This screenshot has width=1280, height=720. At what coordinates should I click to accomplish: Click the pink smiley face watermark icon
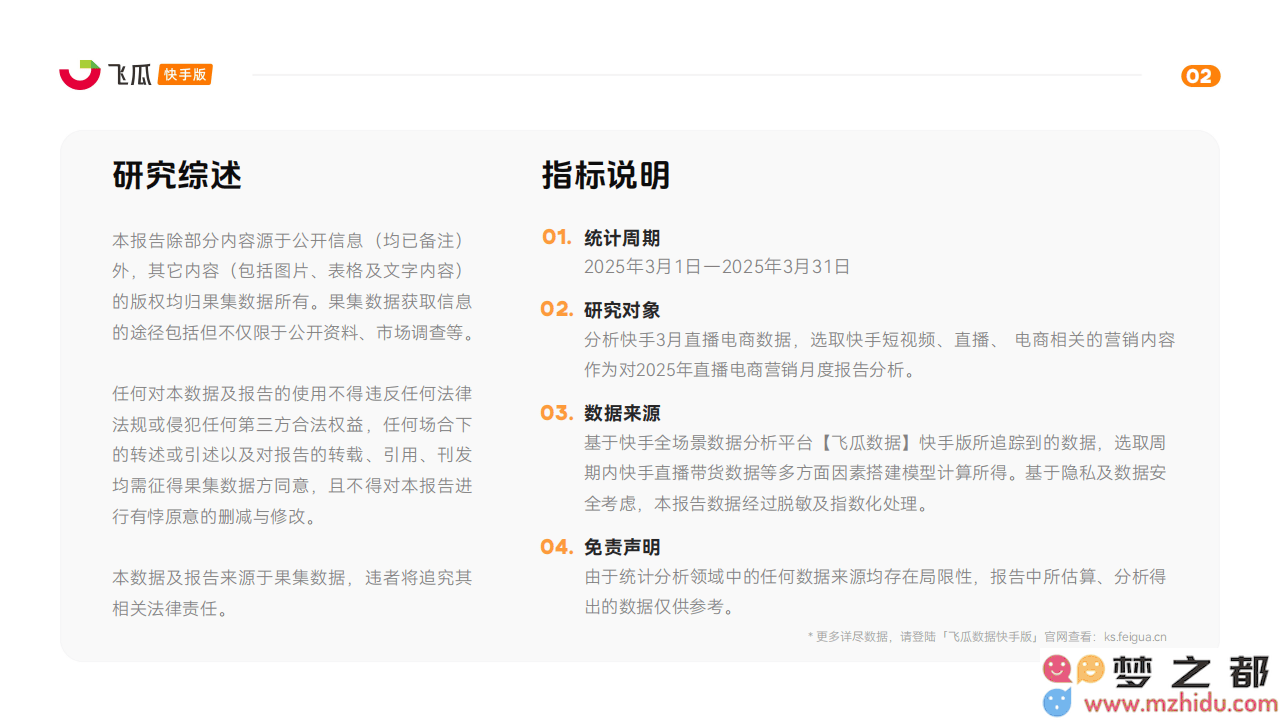point(1057,669)
